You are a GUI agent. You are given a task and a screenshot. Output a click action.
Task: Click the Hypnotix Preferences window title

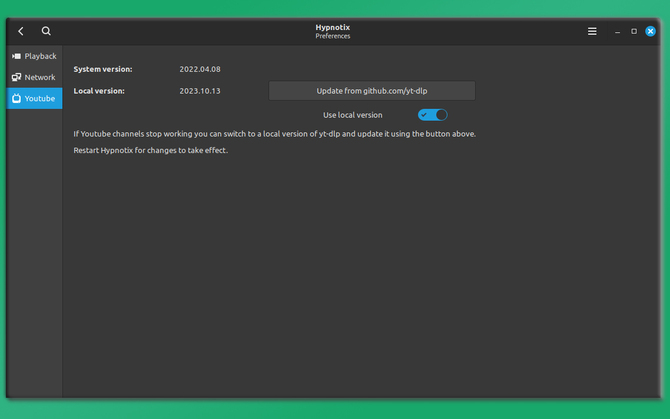333,31
